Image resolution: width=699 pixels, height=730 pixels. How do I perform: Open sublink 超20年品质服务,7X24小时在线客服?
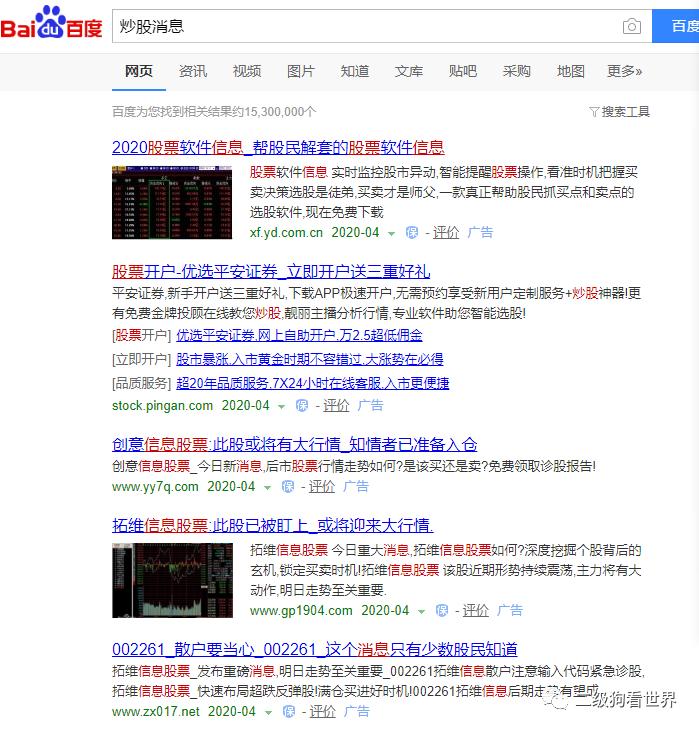click(x=312, y=384)
